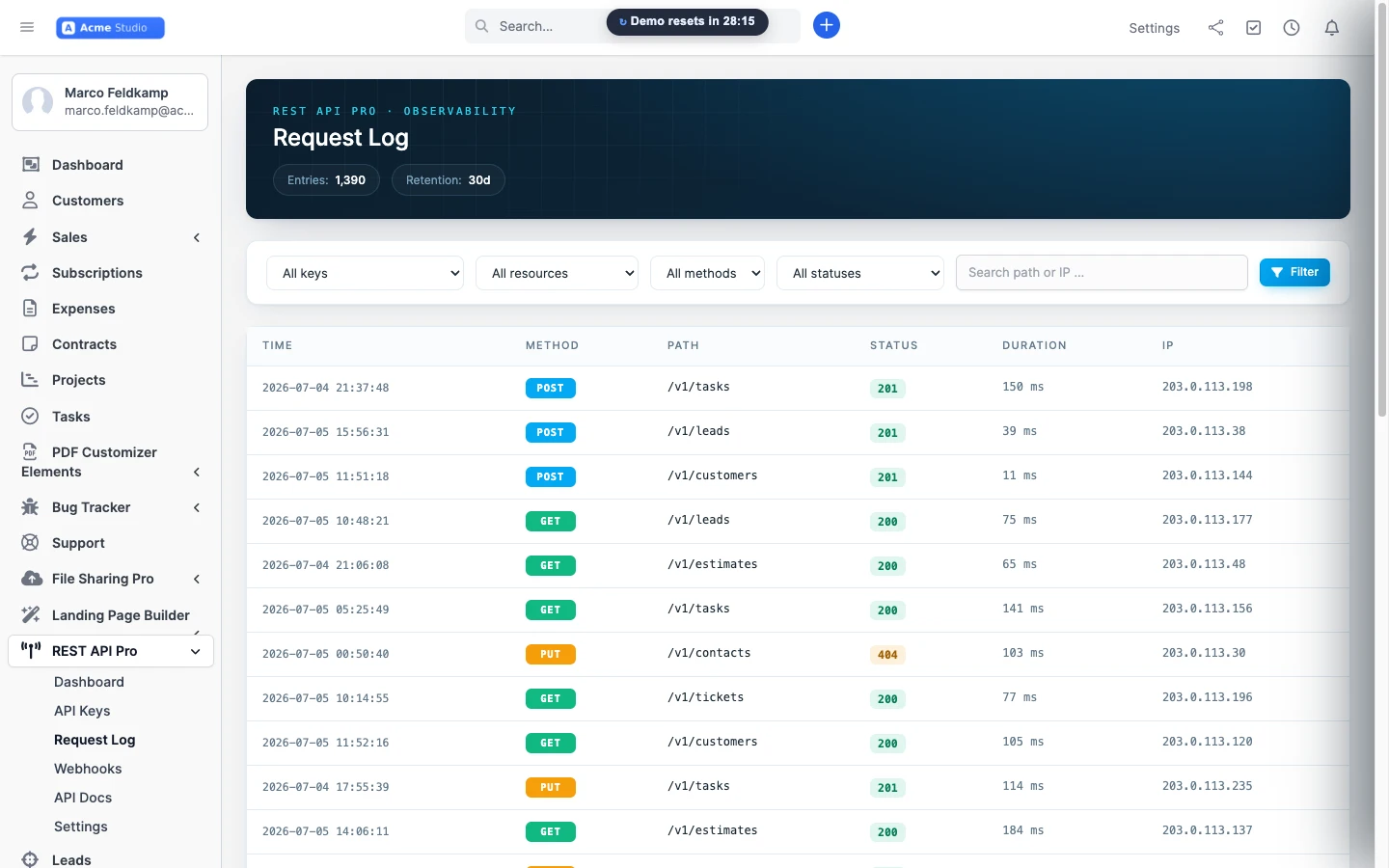The image size is (1389, 868).
Task: Click the Demo resets countdown badge
Action: (x=687, y=21)
